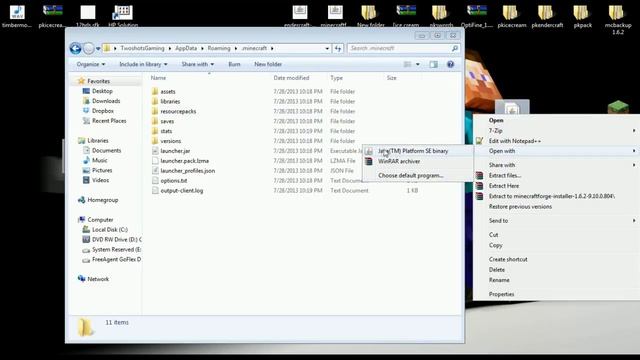Select DVD RW Drive (D:)
The height and width of the screenshot is (360, 640).
[116, 240]
